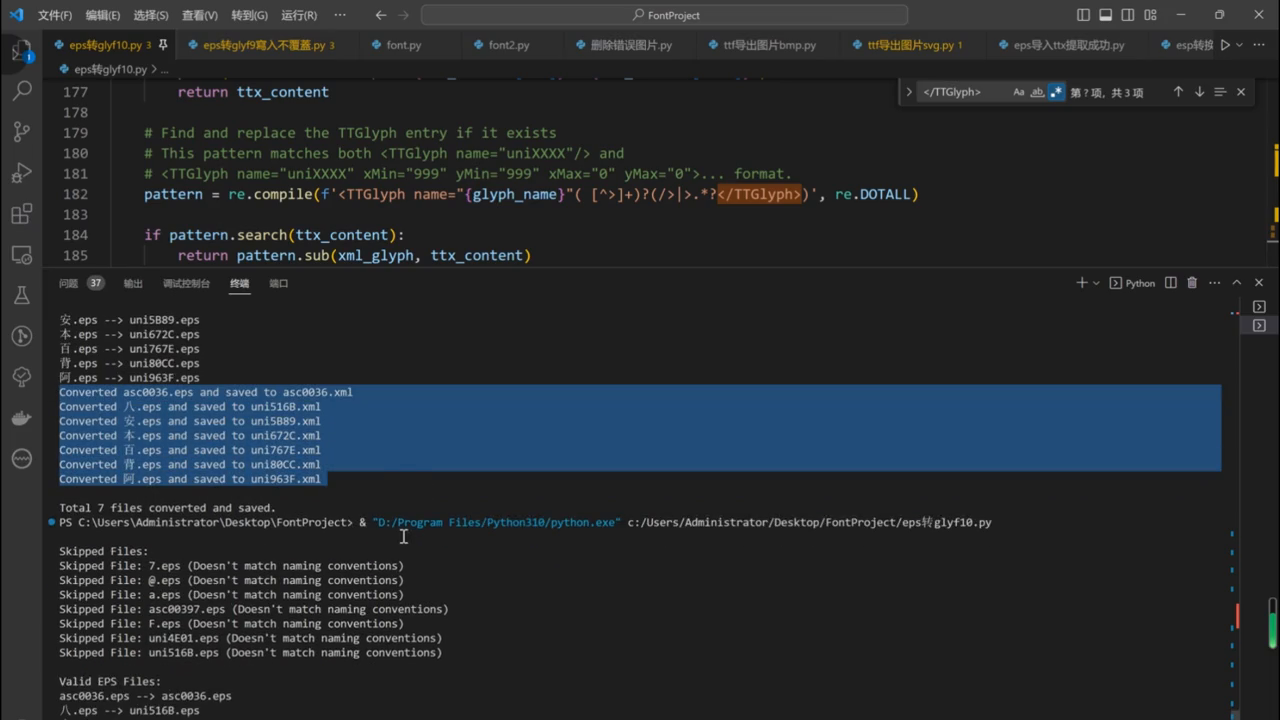Click the FontProject command center search box
Viewport: 1280px width, 720px height.
pos(665,15)
